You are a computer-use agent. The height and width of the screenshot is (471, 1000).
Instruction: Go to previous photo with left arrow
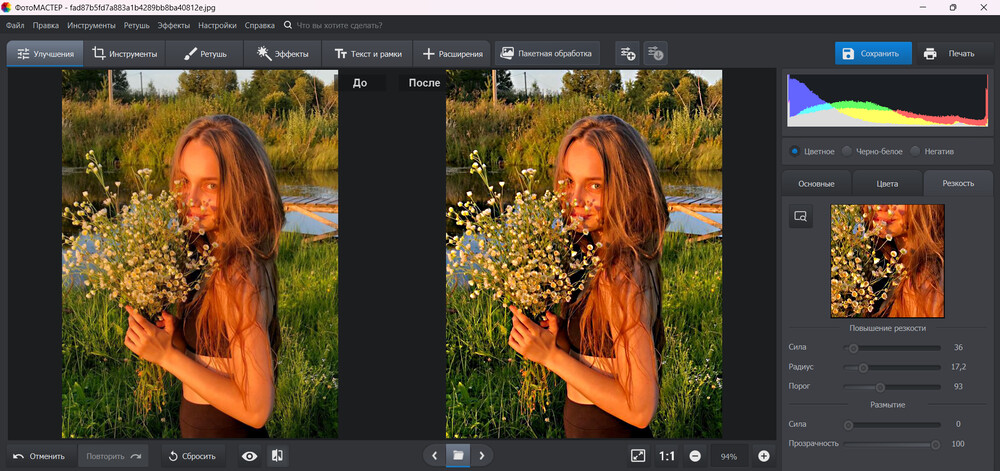click(x=434, y=456)
